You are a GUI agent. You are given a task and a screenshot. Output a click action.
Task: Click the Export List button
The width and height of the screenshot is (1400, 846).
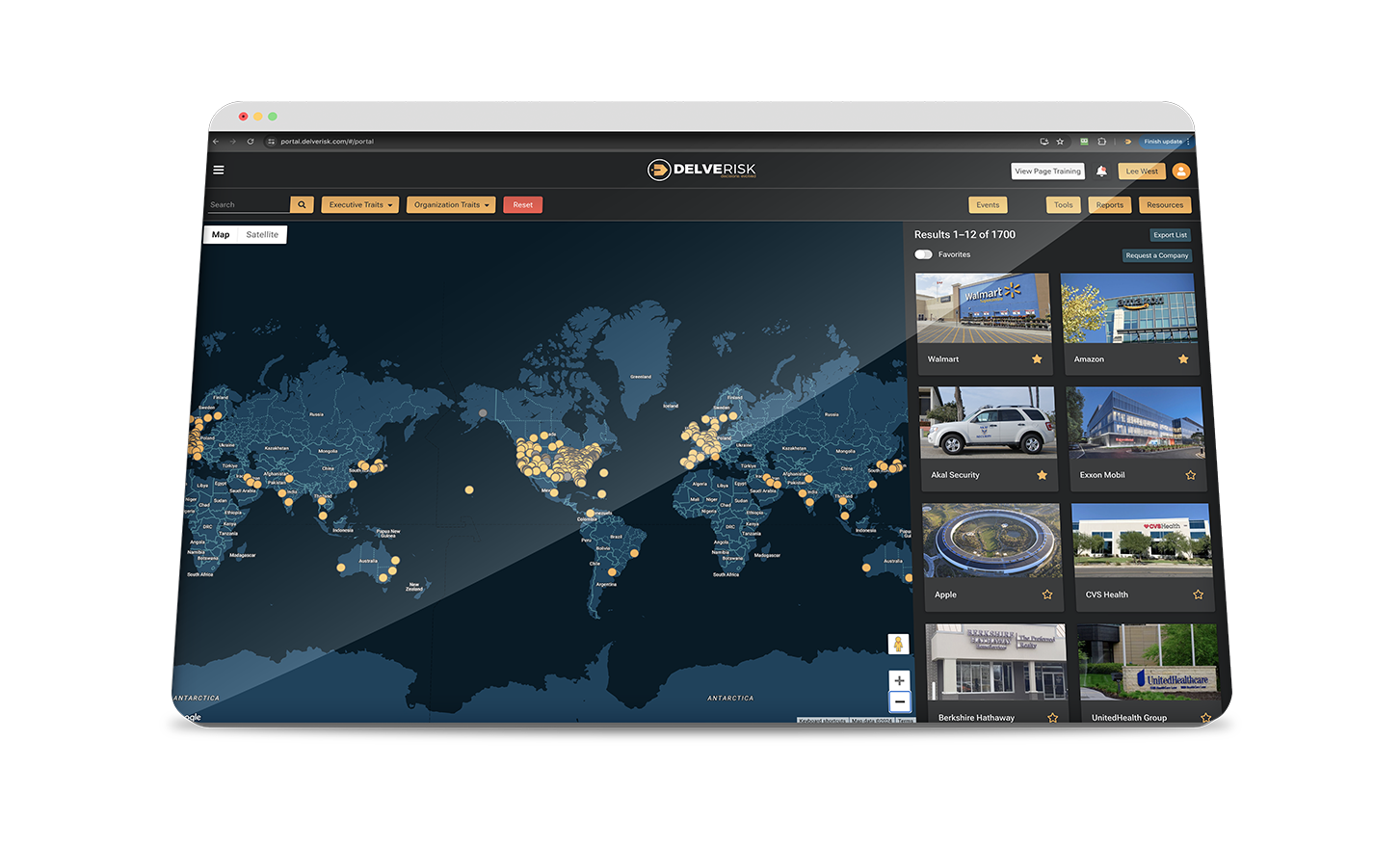pyautogui.click(x=1169, y=234)
